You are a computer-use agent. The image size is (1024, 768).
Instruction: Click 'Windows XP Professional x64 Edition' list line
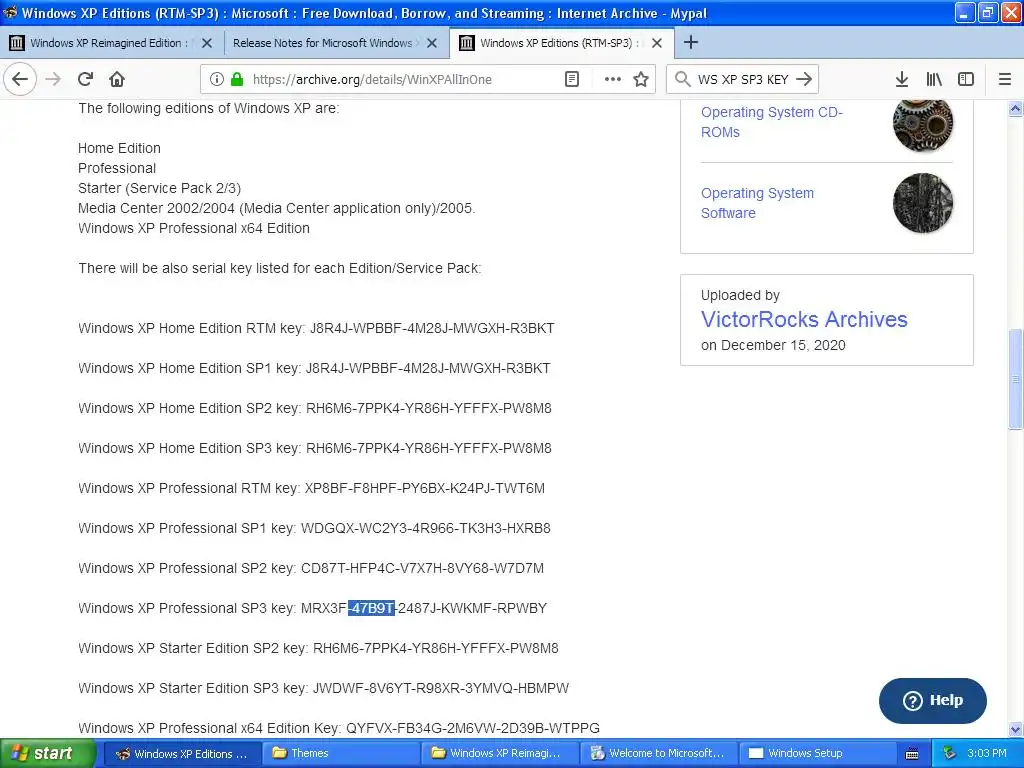(x=194, y=229)
